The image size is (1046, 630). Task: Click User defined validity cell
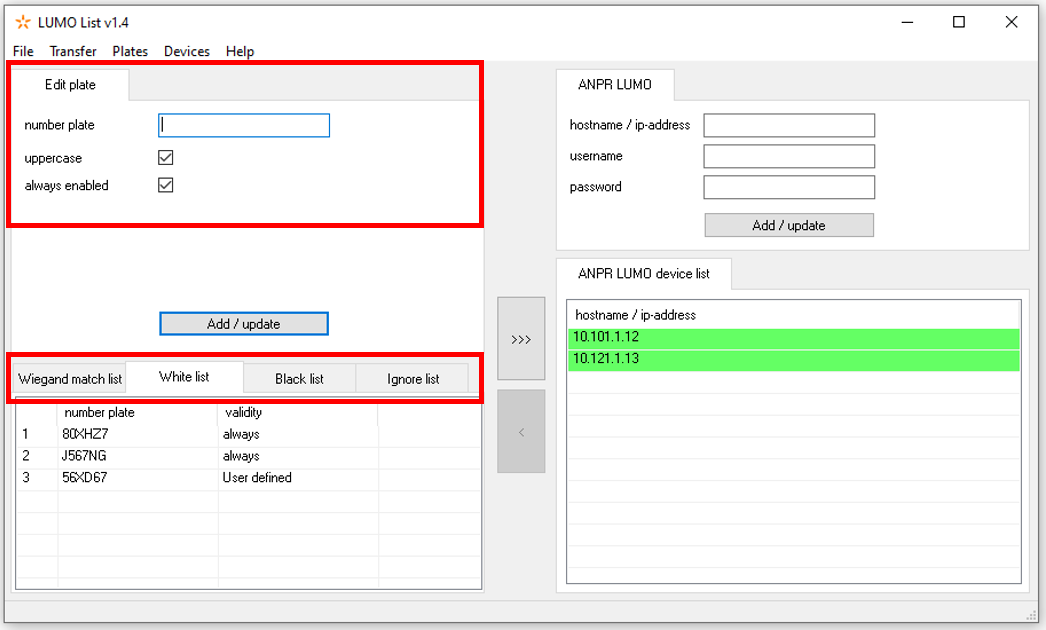click(257, 477)
